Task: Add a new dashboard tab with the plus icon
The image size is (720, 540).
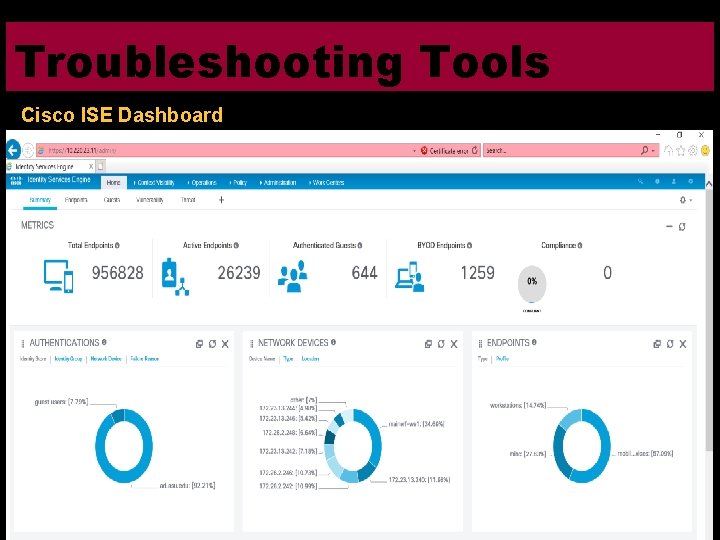Action: coord(221,200)
